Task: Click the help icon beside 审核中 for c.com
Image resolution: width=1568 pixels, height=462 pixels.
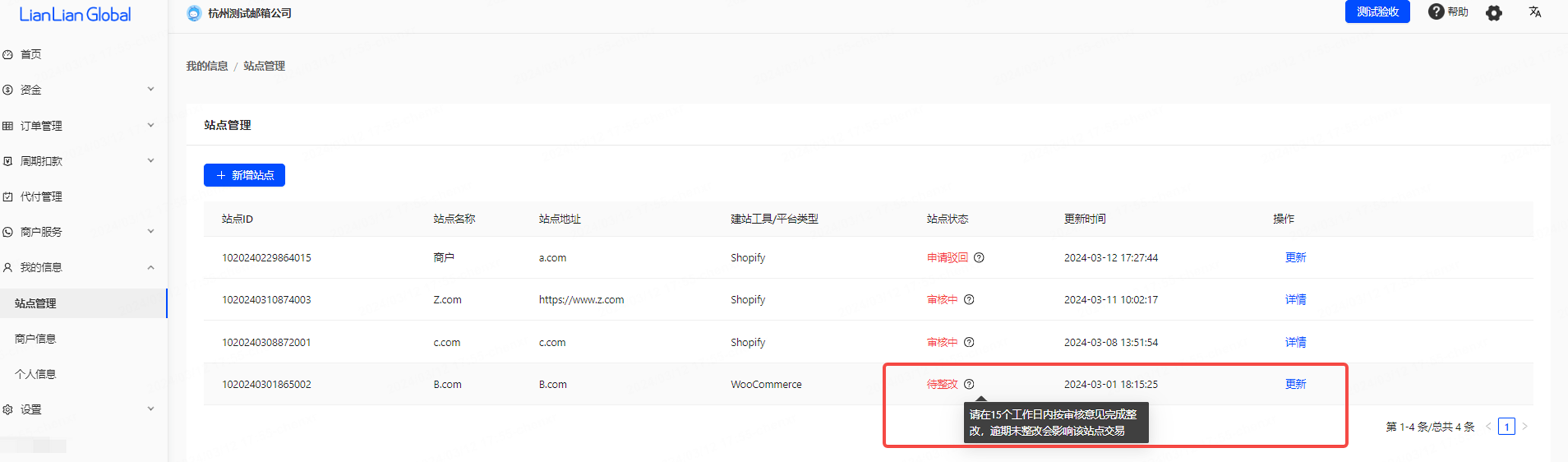Action: (x=969, y=343)
